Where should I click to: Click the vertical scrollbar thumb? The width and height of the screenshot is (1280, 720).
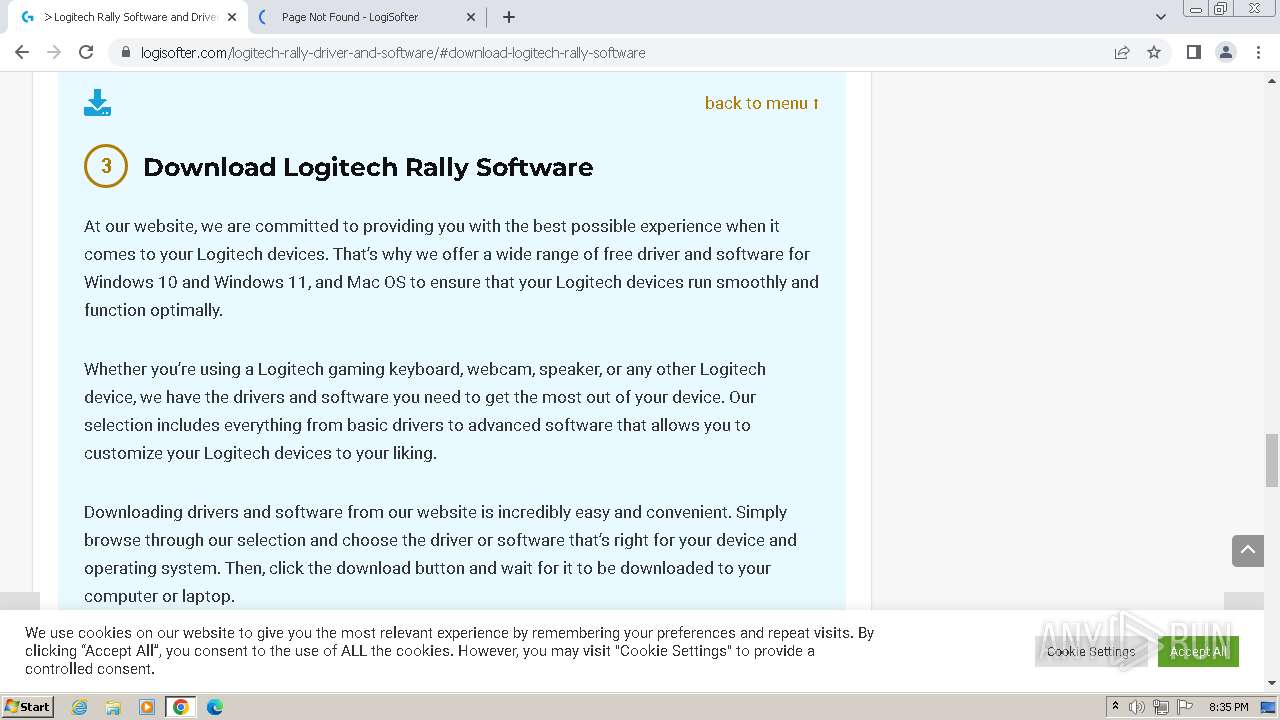[x=1272, y=460]
